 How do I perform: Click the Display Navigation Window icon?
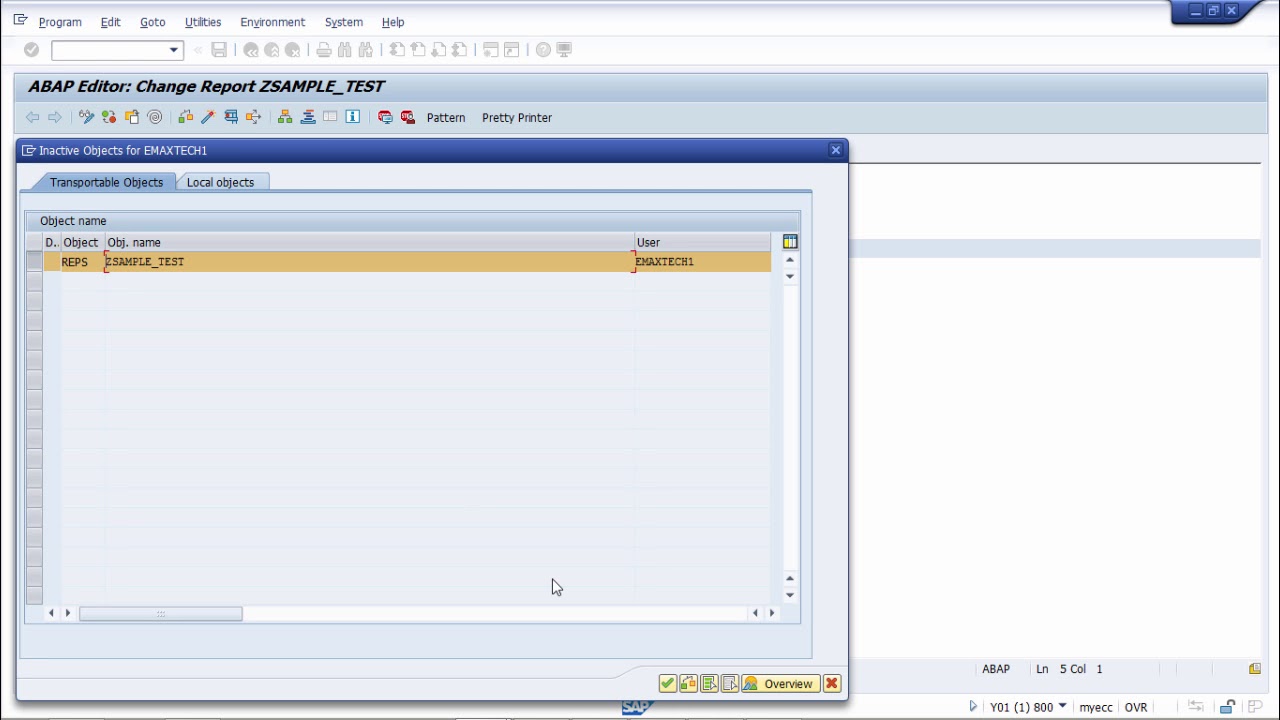(x=308, y=117)
